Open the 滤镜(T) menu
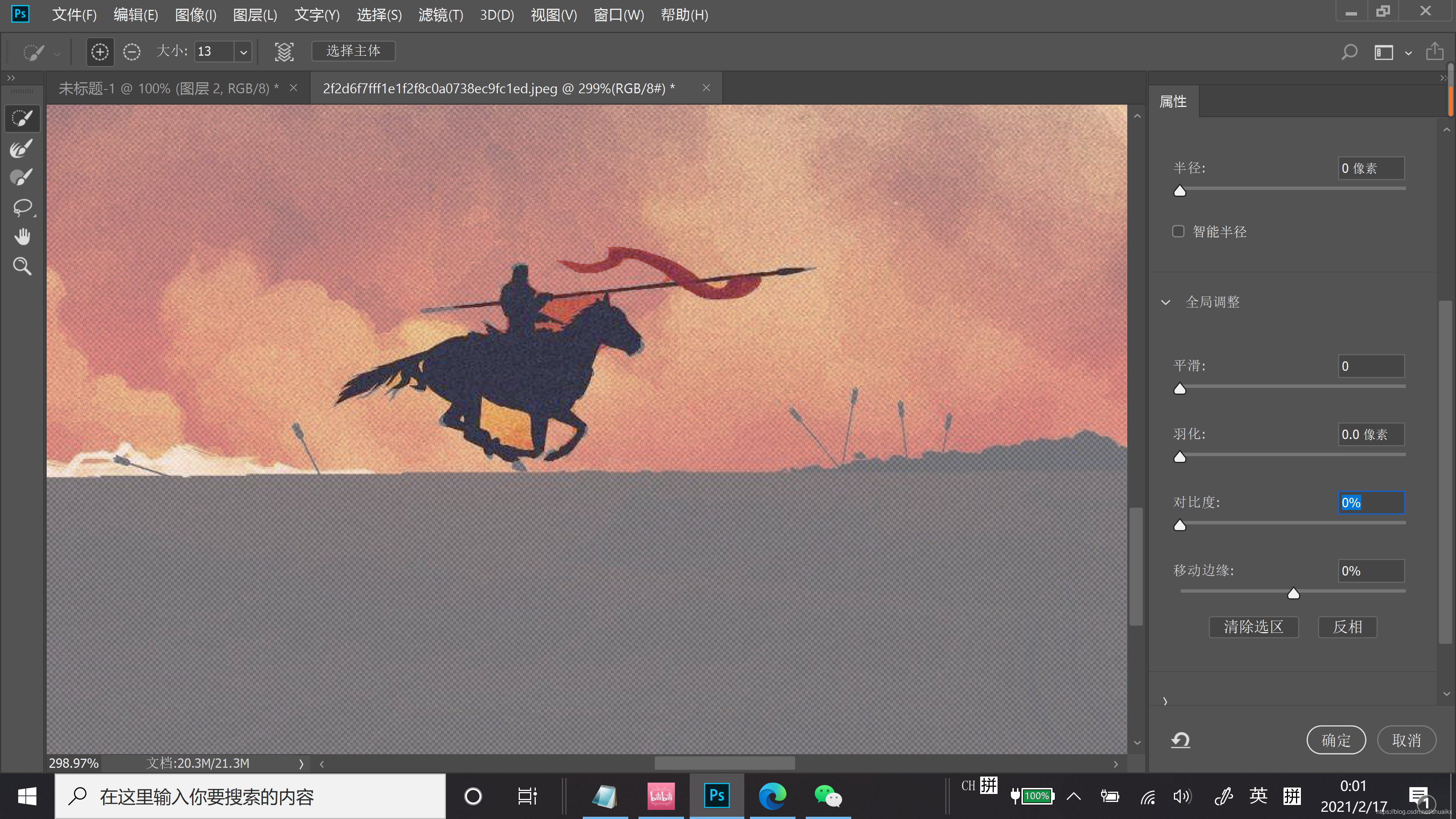The width and height of the screenshot is (1456, 819). coord(440,15)
